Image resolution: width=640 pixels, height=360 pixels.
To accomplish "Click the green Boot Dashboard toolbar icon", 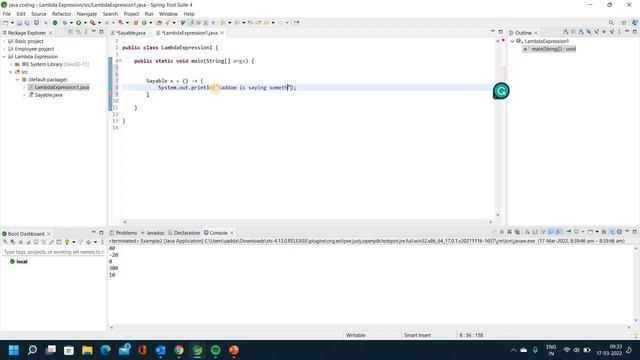I will [55, 23].
